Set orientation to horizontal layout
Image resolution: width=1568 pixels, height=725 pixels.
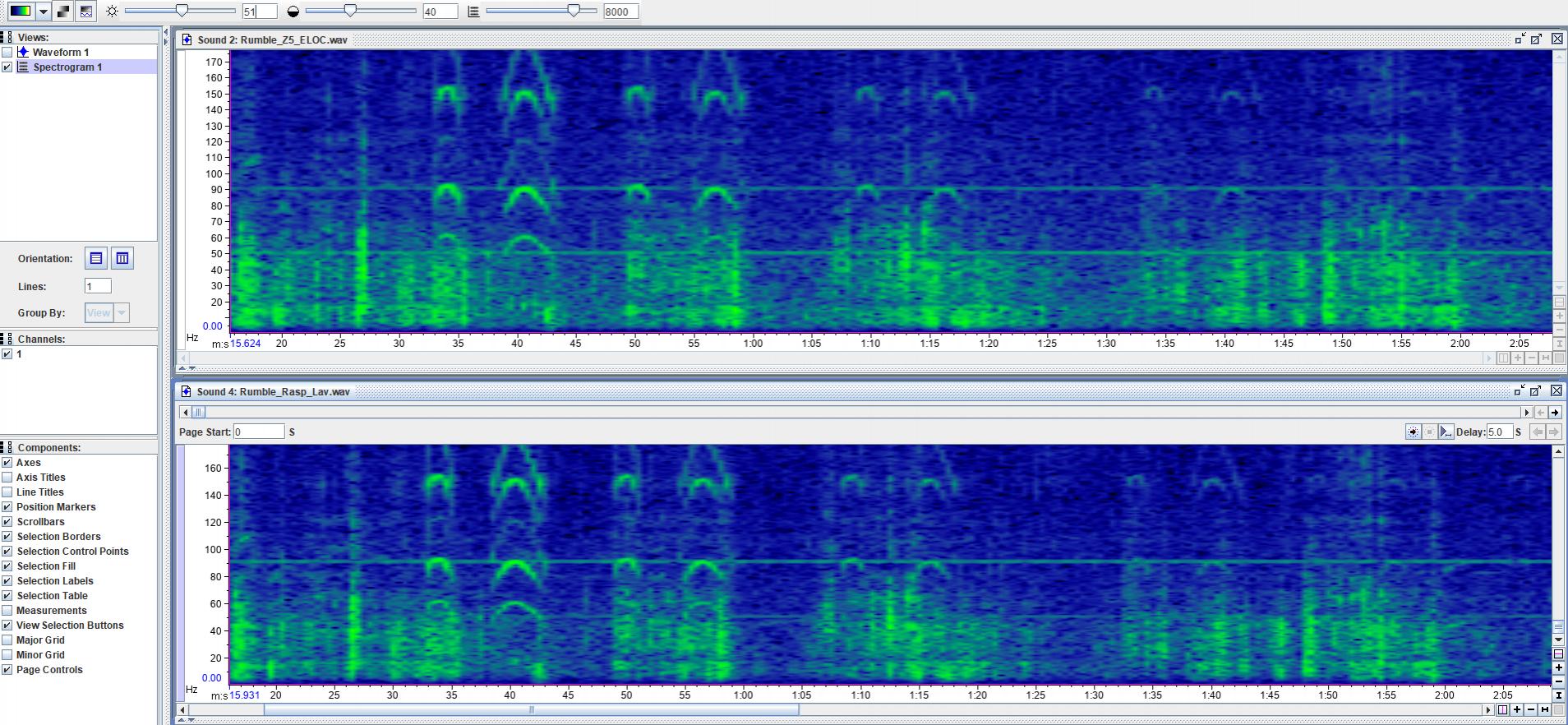[96, 258]
